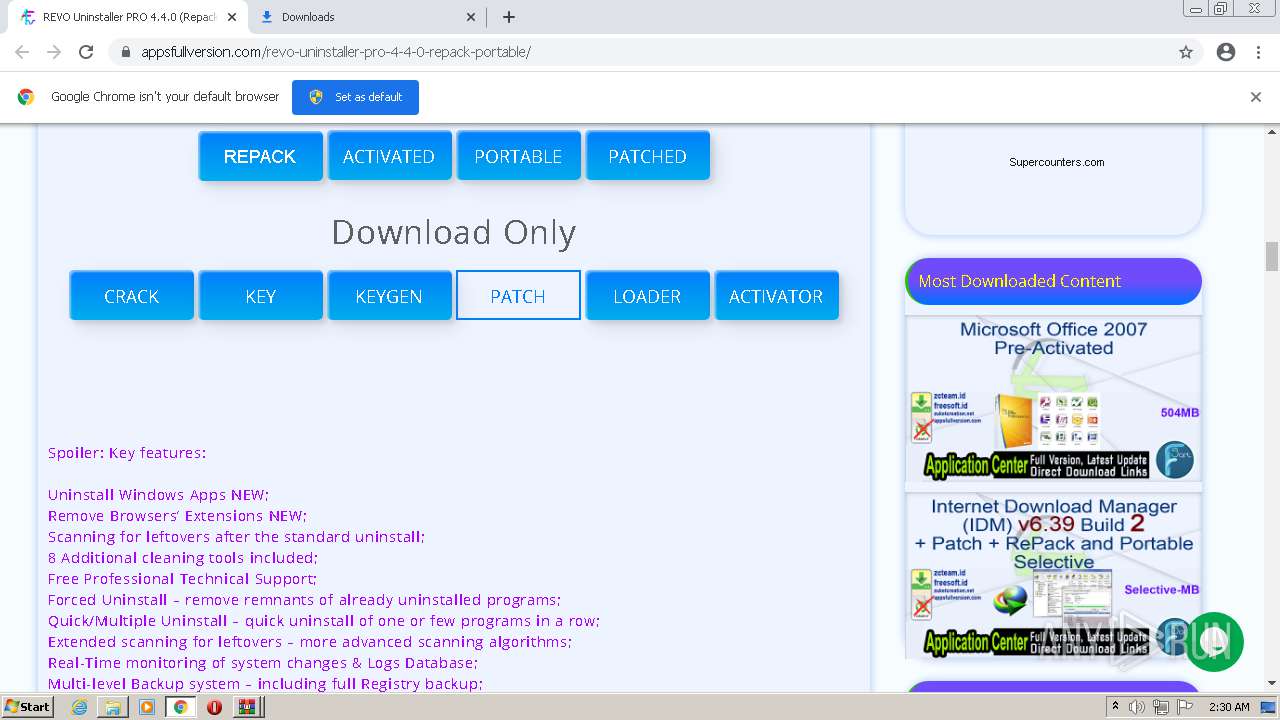Launch the media player from the taskbar
The height and width of the screenshot is (720, 1280).
click(x=147, y=707)
